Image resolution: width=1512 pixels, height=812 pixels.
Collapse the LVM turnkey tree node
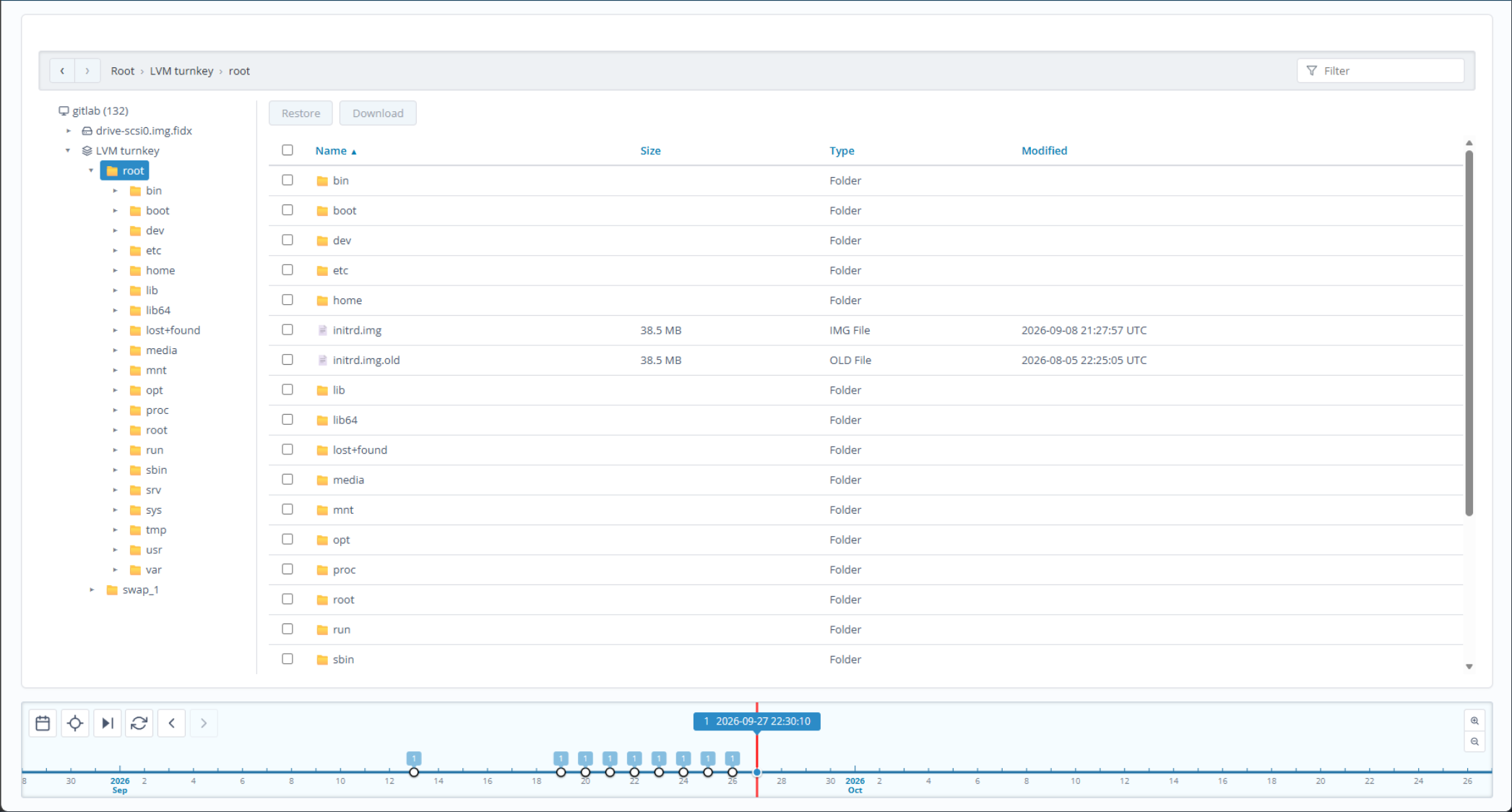click(x=69, y=150)
